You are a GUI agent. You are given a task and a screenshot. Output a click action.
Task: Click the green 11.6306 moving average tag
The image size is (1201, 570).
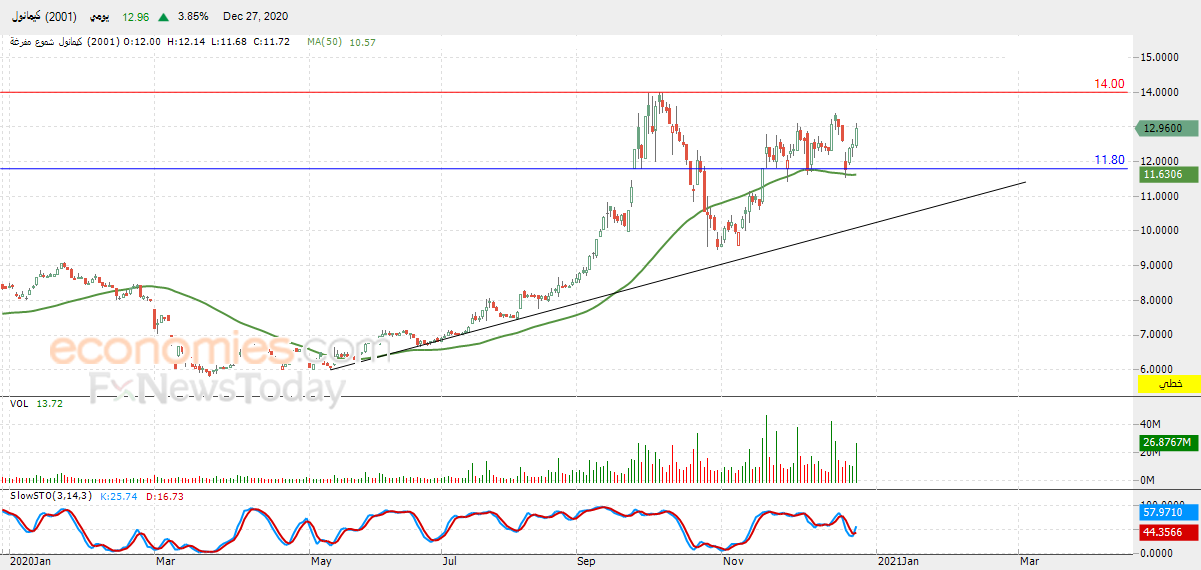1163,174
